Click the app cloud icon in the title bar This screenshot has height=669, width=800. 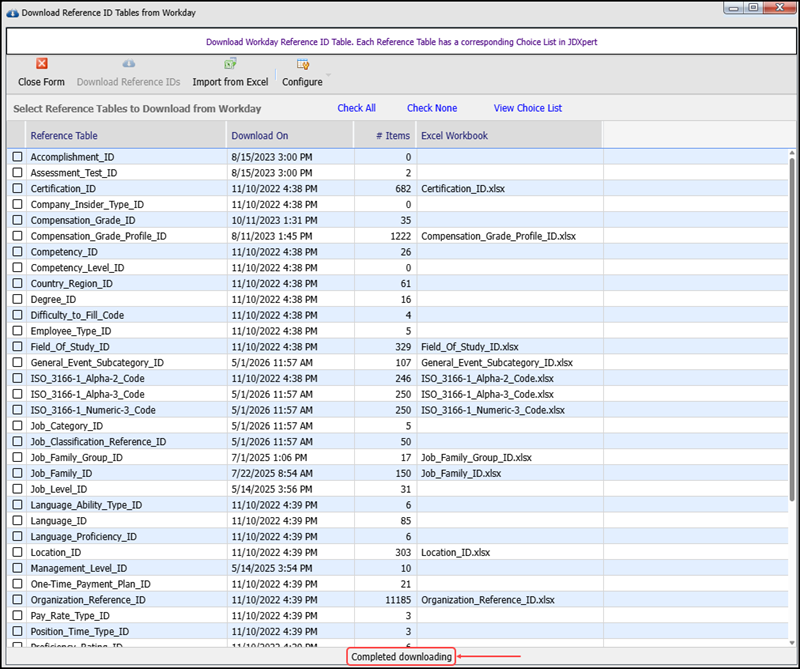12,13
